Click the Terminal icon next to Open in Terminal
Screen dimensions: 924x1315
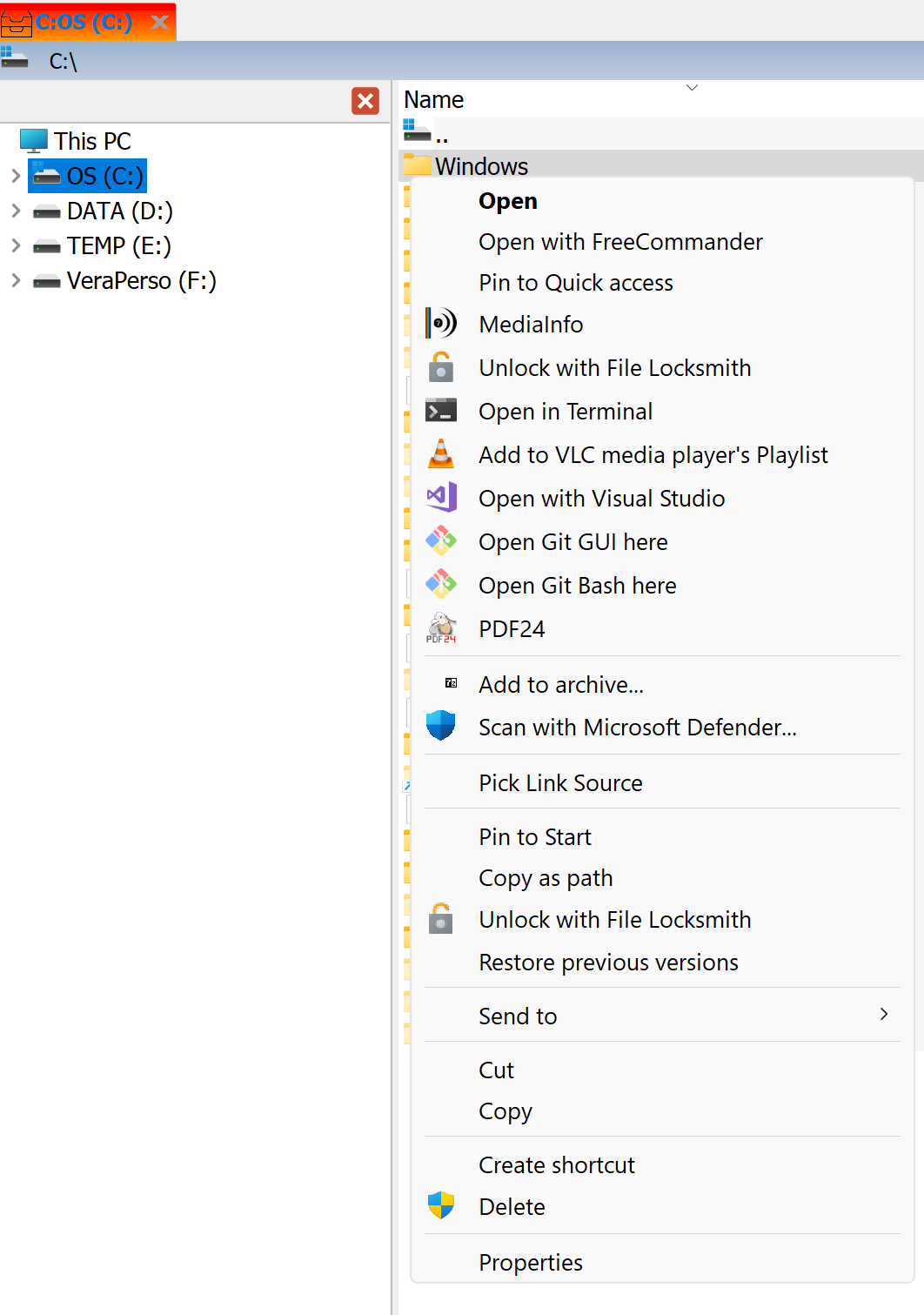pos(441,411)
